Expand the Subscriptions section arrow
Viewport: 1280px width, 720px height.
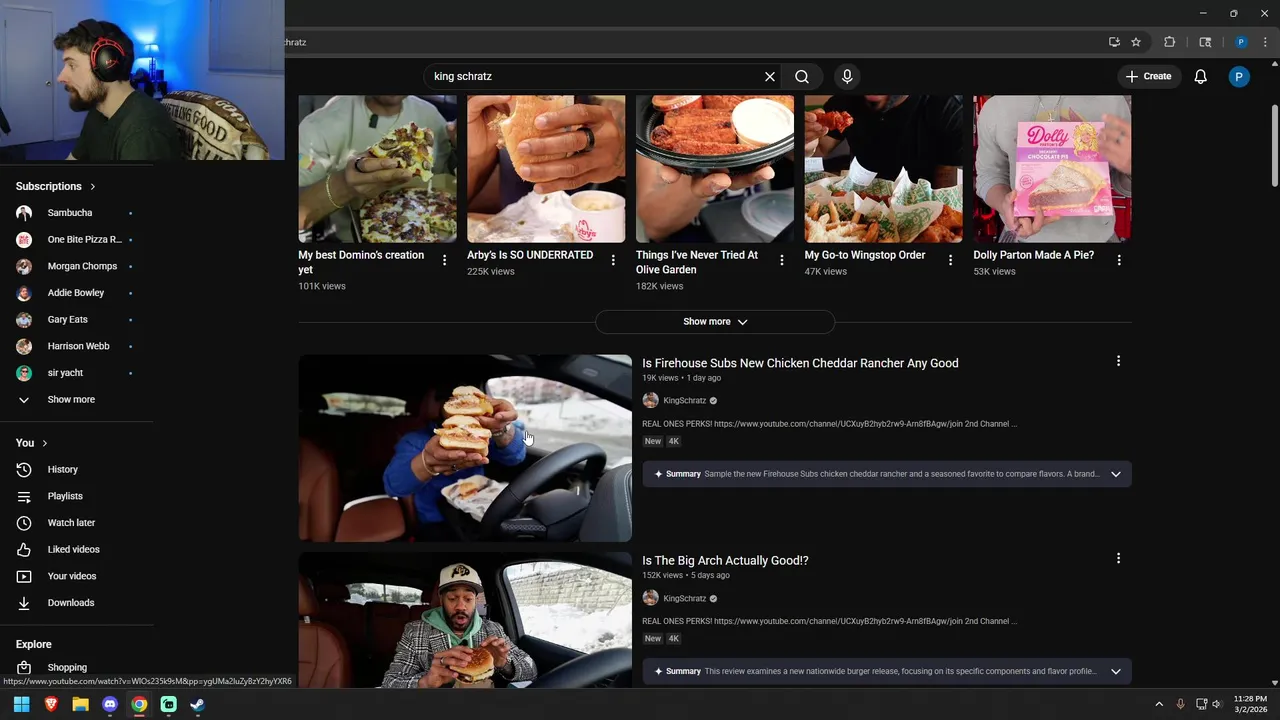pos(93,186)
